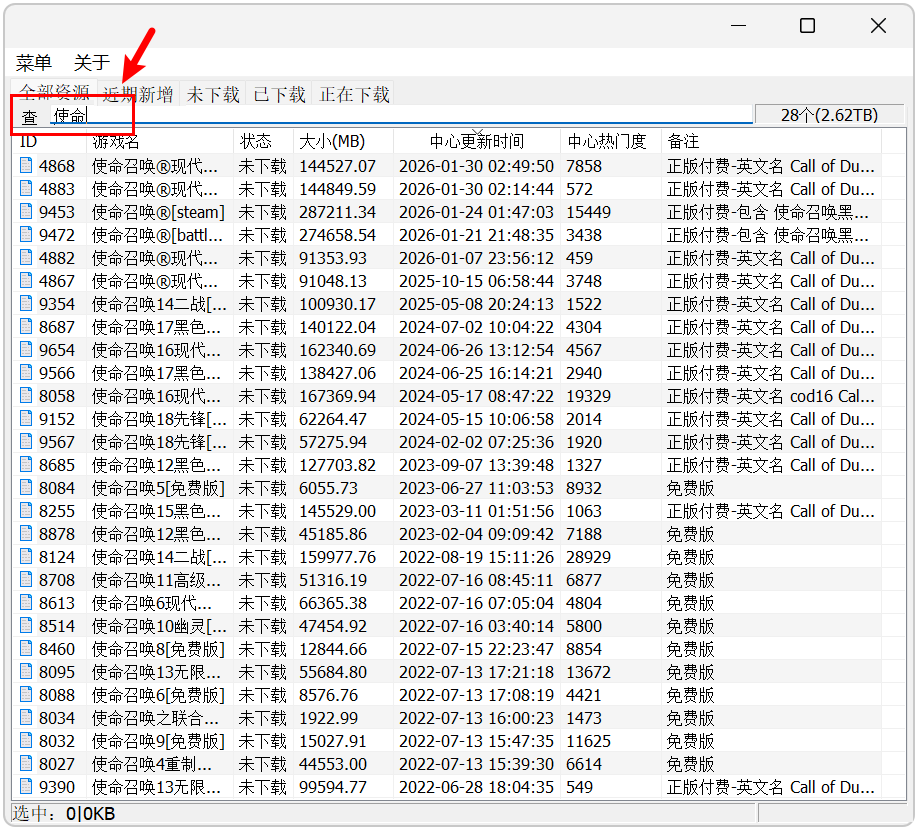Open the 关于 menu
The height and width of the screenshot is (829, 916).
[x=92, y=62]
